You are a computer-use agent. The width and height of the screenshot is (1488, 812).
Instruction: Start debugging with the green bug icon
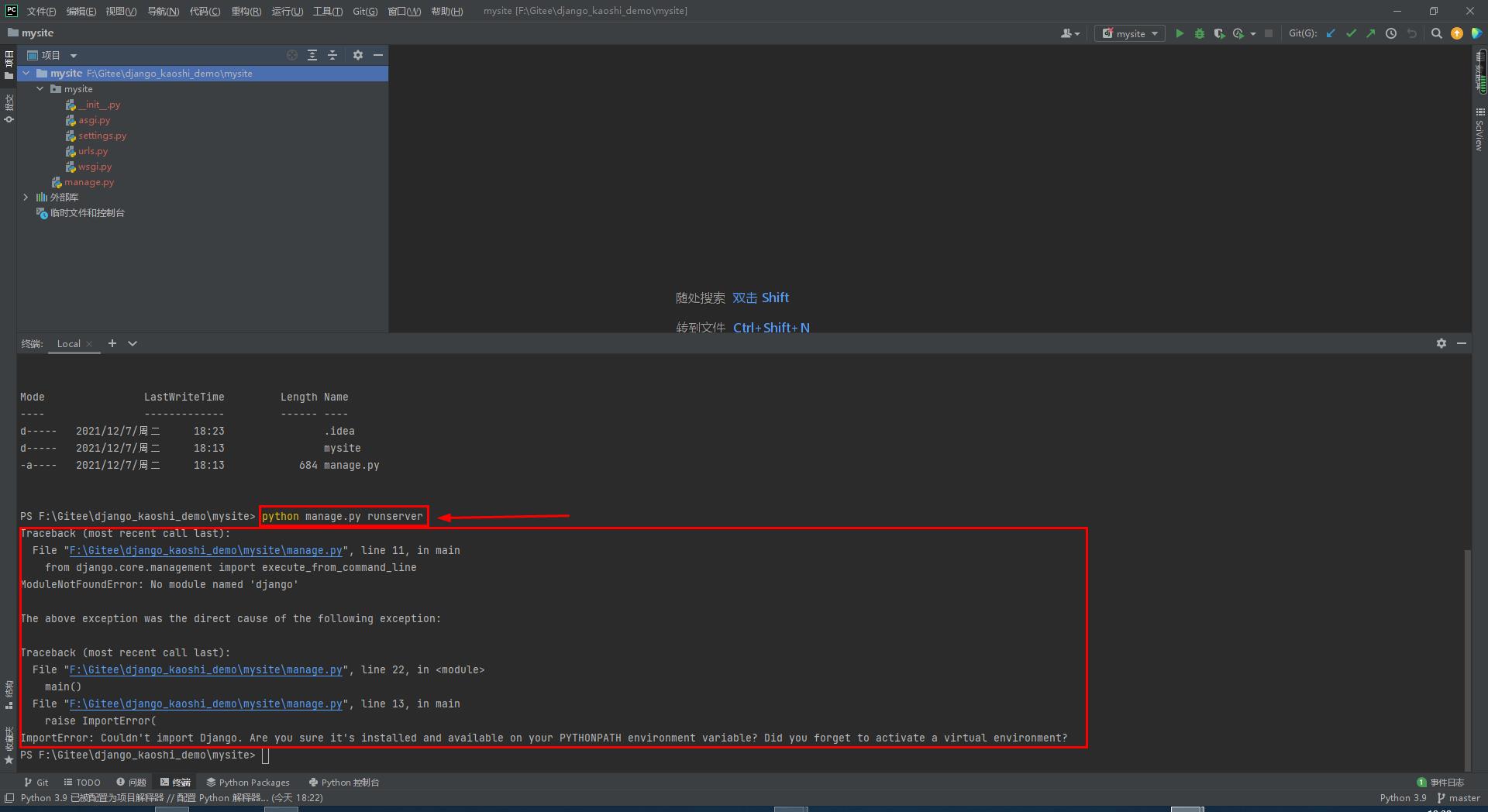1200,33
